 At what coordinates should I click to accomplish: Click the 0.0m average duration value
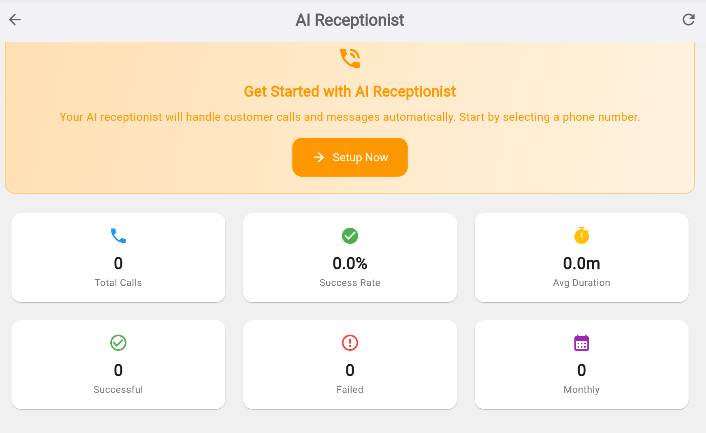tap(582, 264)
